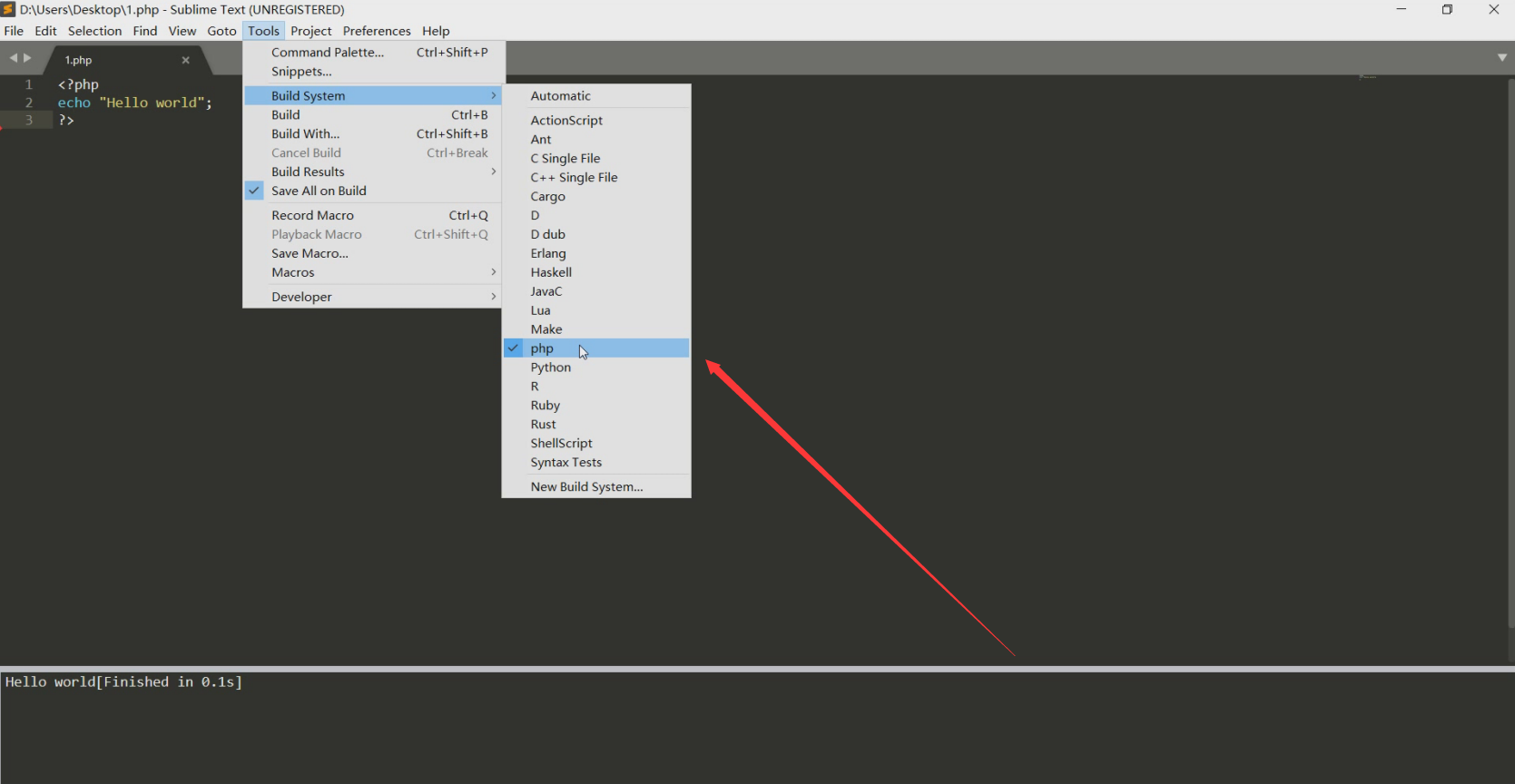Viewport: 1515px width, 784px height.
Task: Choose ShellScript build system
Action: pyautogui.click(x=596, y=444)
